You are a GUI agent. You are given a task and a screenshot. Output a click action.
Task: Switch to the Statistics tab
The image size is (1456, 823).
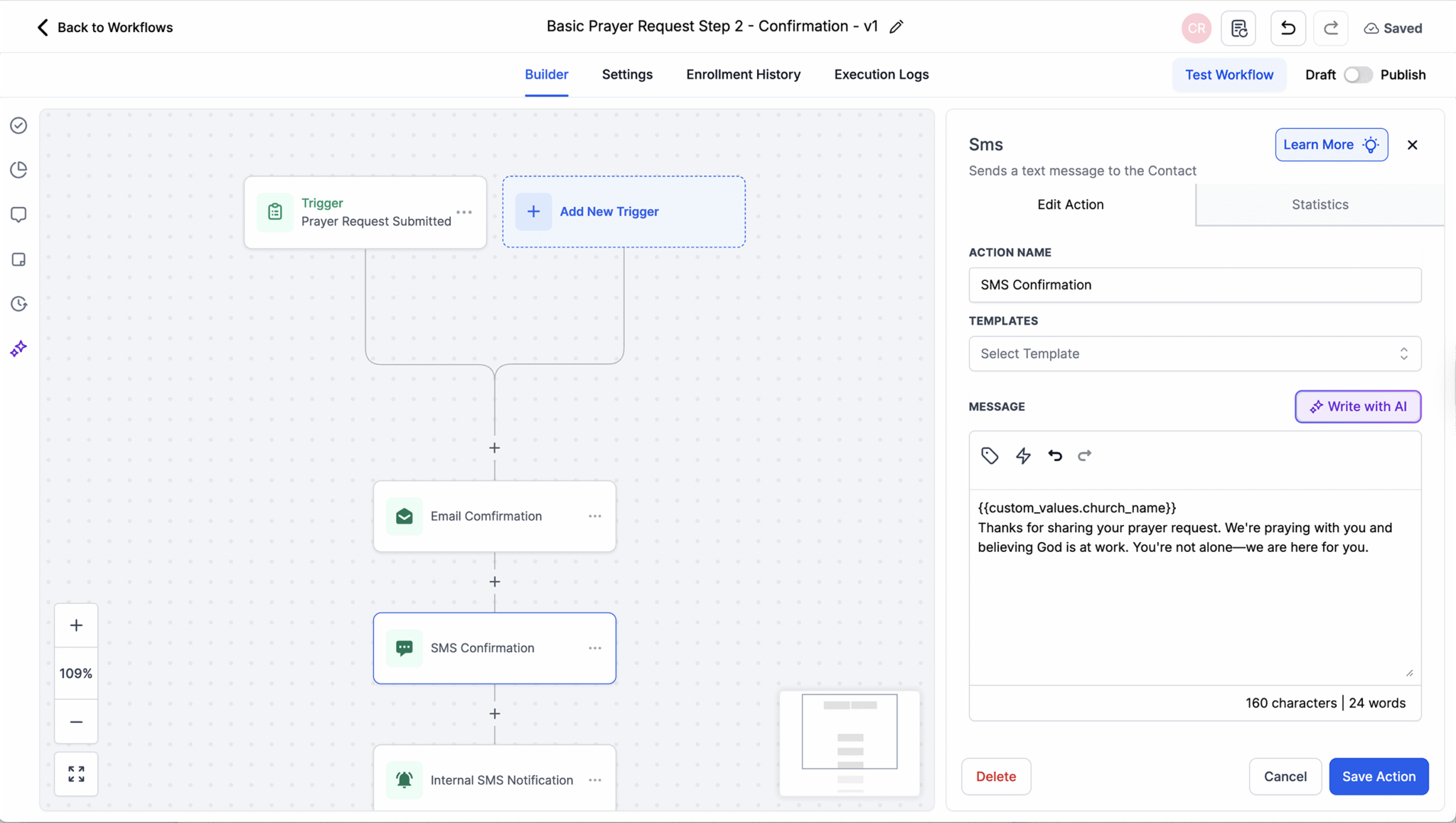(x=1319, y=204)
